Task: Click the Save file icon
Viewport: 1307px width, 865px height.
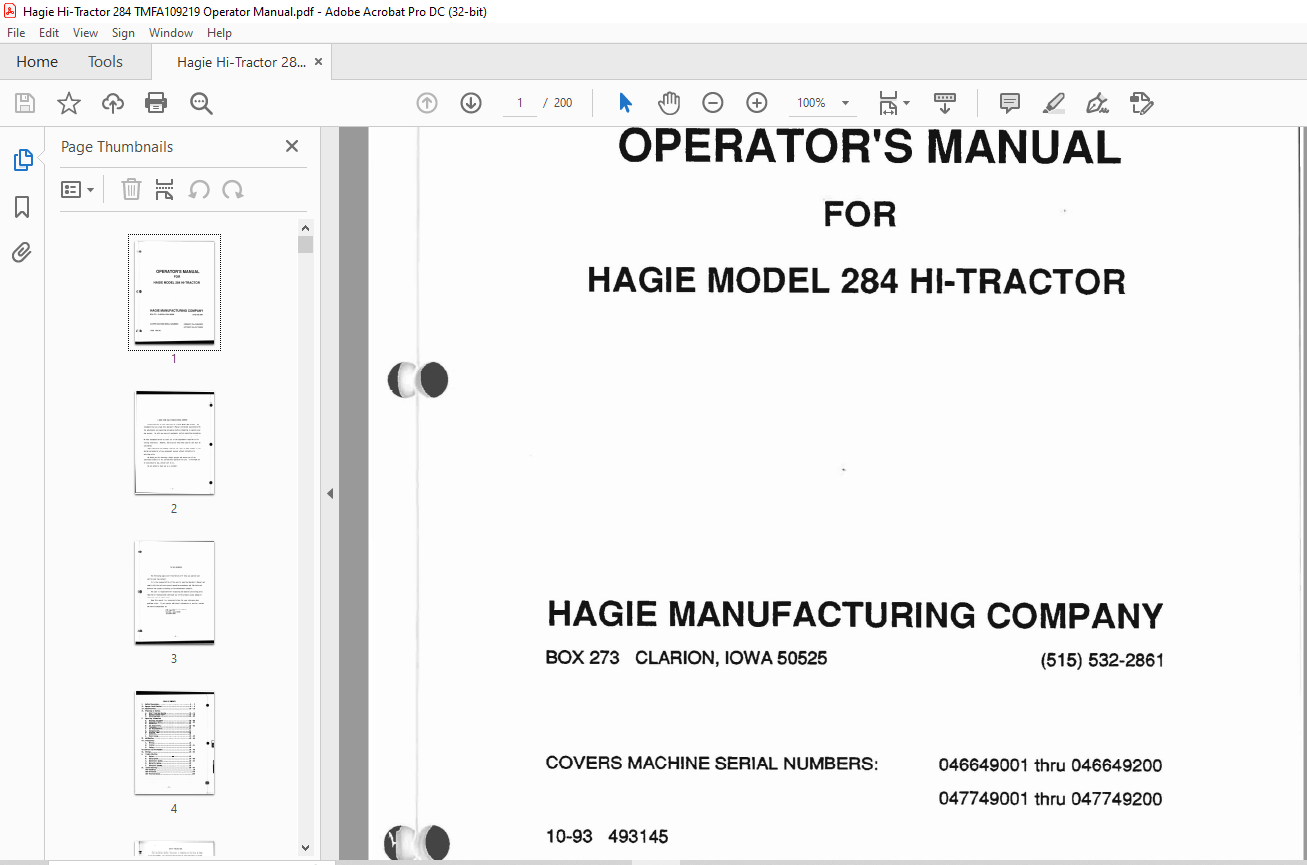Action: pyautogui.click(x=25, y=103)
